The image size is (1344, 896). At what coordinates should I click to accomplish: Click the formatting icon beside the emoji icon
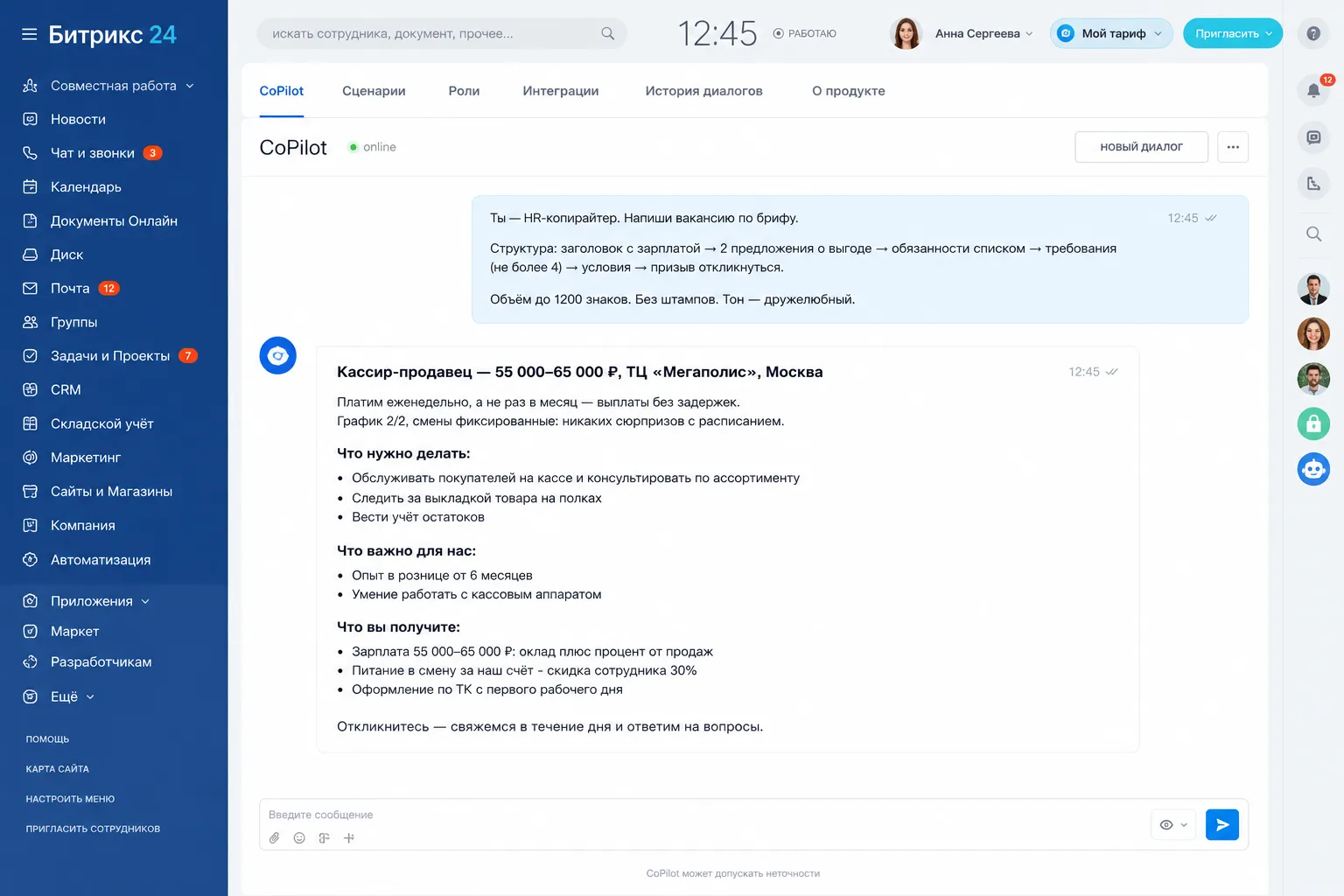[324, 838]
